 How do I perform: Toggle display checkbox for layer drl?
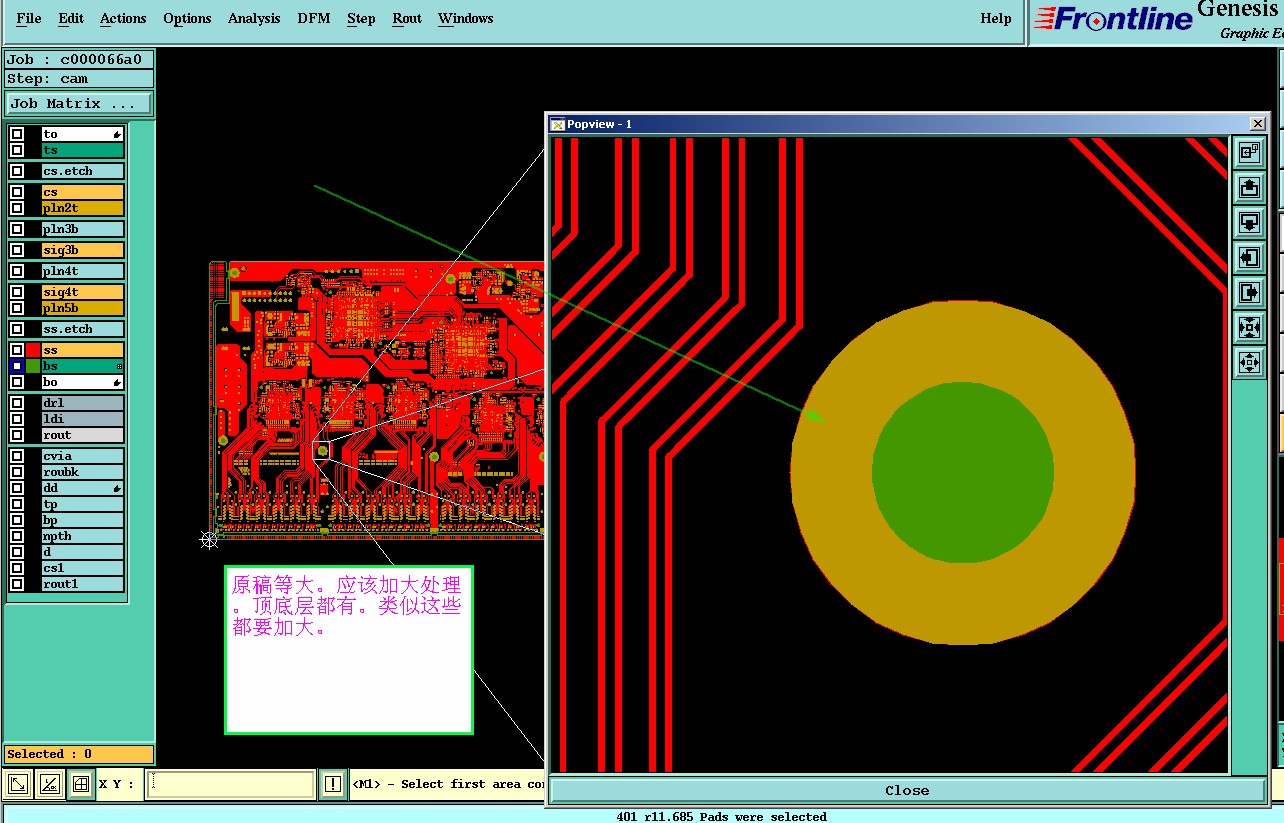pyautogui.click(x=17, y=403)
